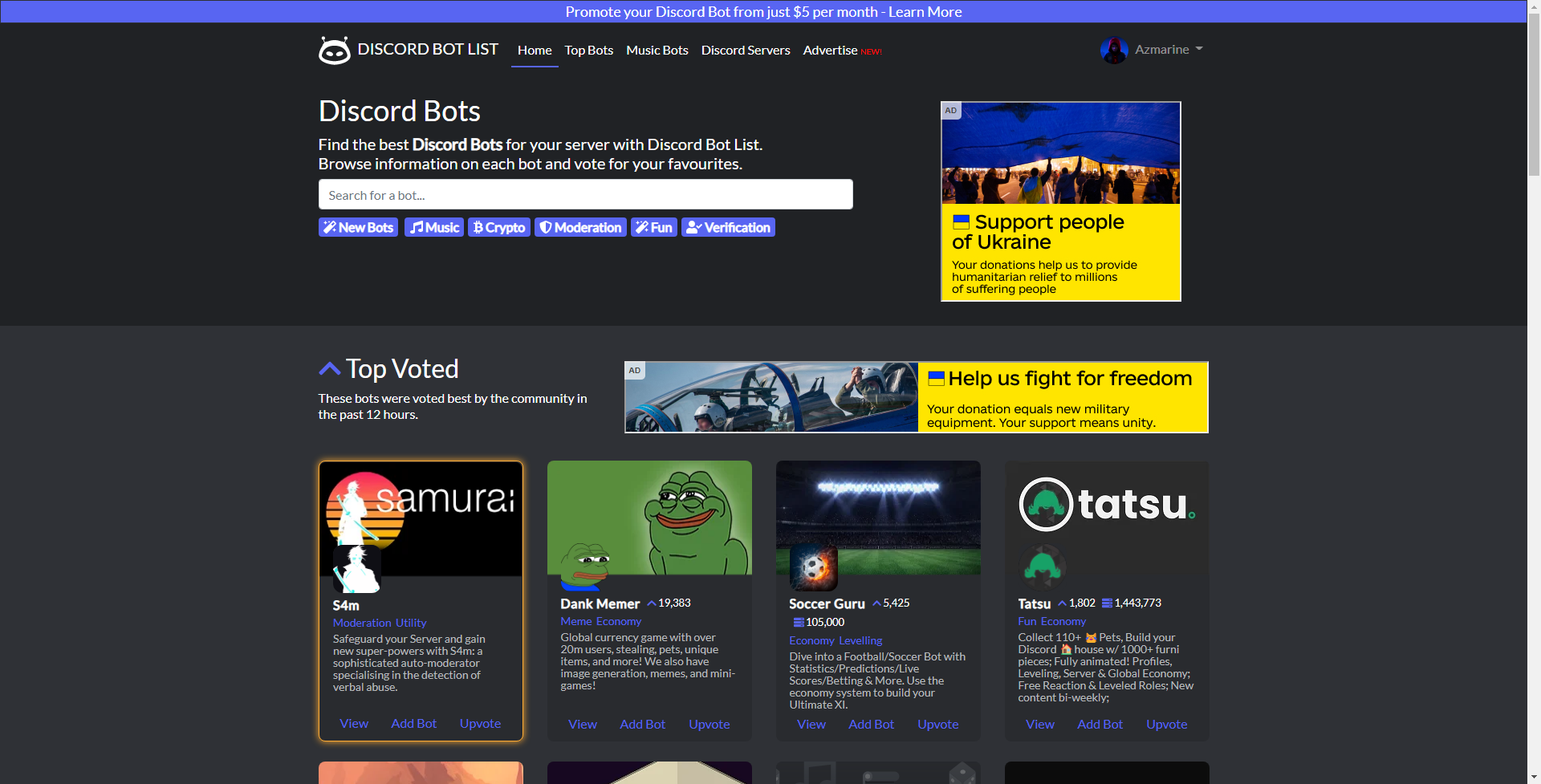
Task: Click the Soccer Guru flaming ball avatar
Action: click(813, 567)
